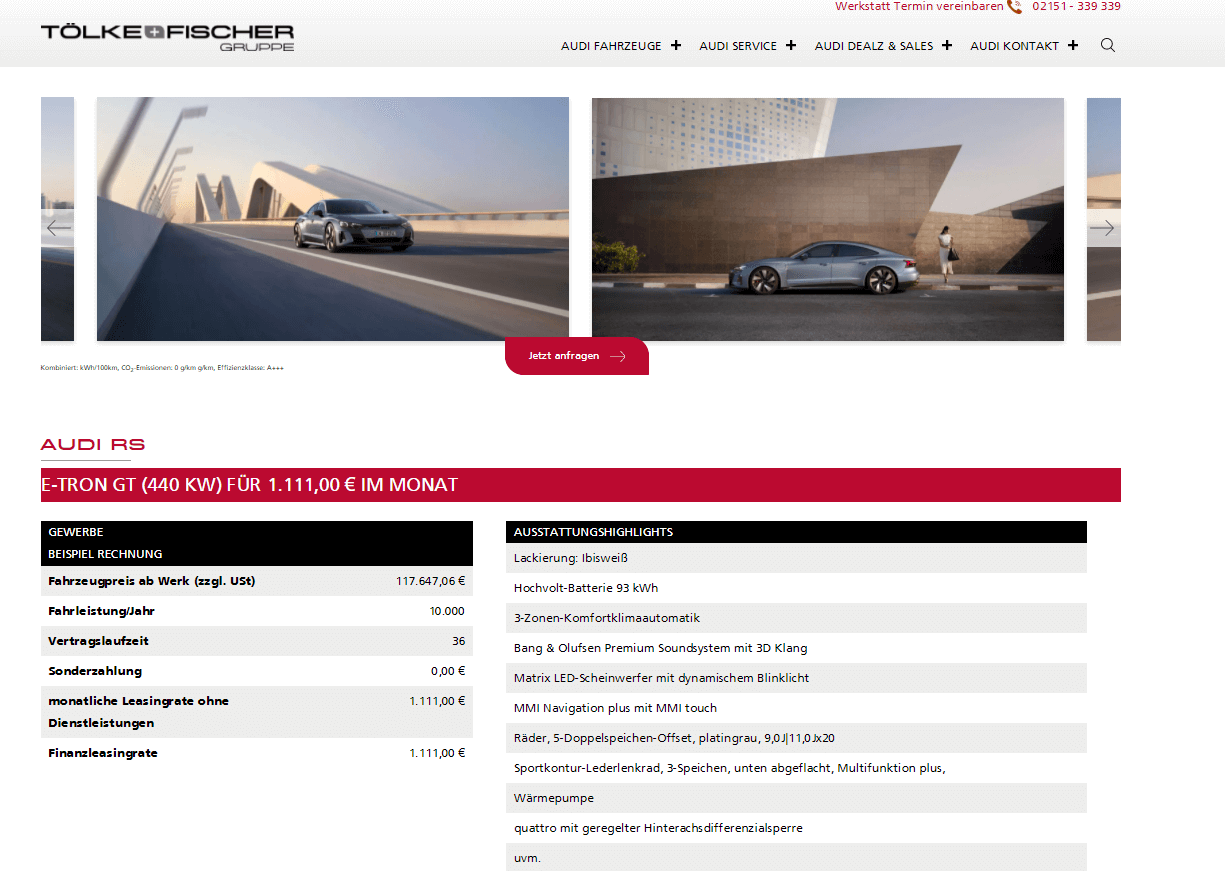
Task: Click the consumption and CO2 emissions note
Action: coord(162,367)
